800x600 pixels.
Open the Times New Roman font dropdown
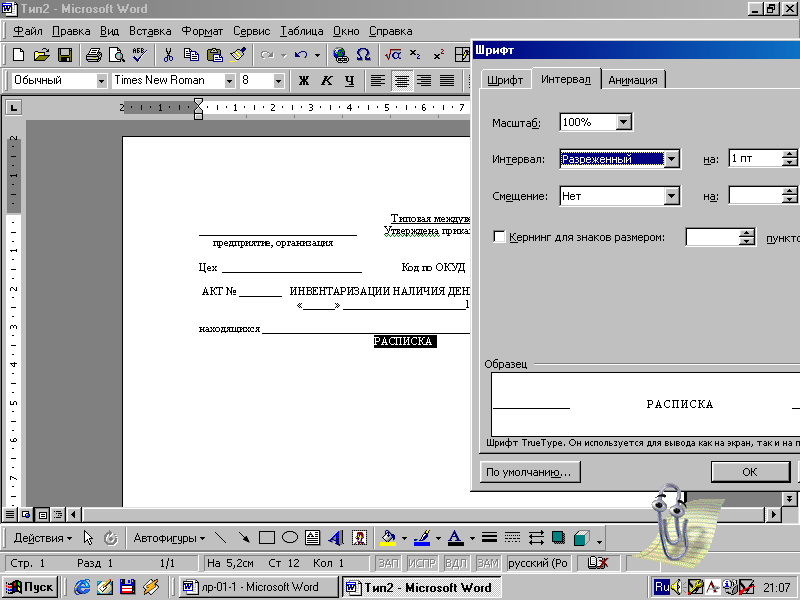[x=229, y=81]
